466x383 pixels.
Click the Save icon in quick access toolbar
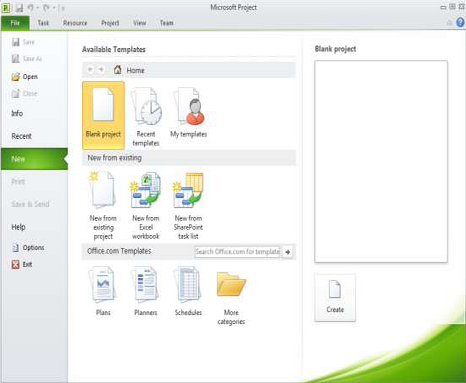point(19,7)
